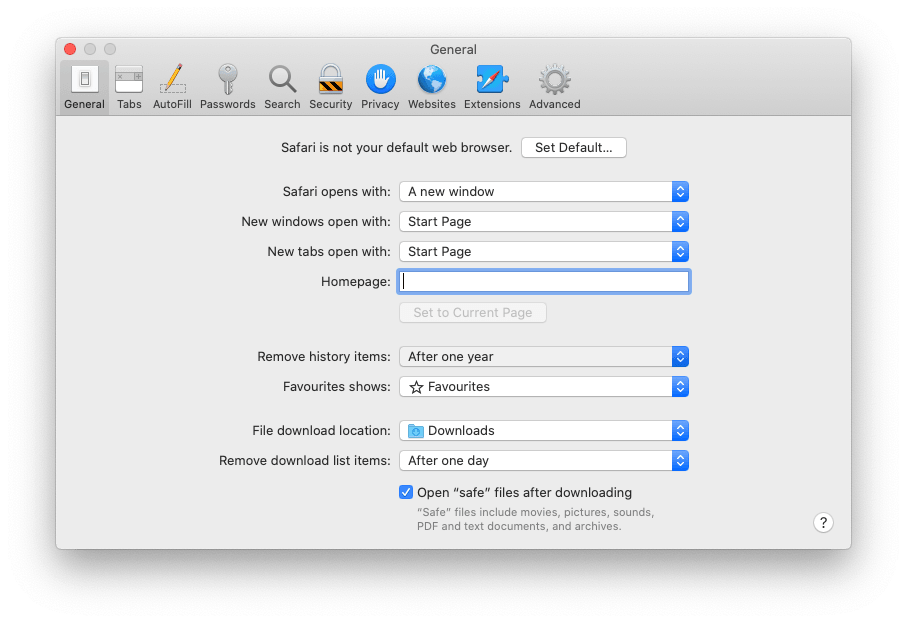The width and height of the screenshot is (907, 623).
Task: Change File download location dropdown
Action: [544, 430]
